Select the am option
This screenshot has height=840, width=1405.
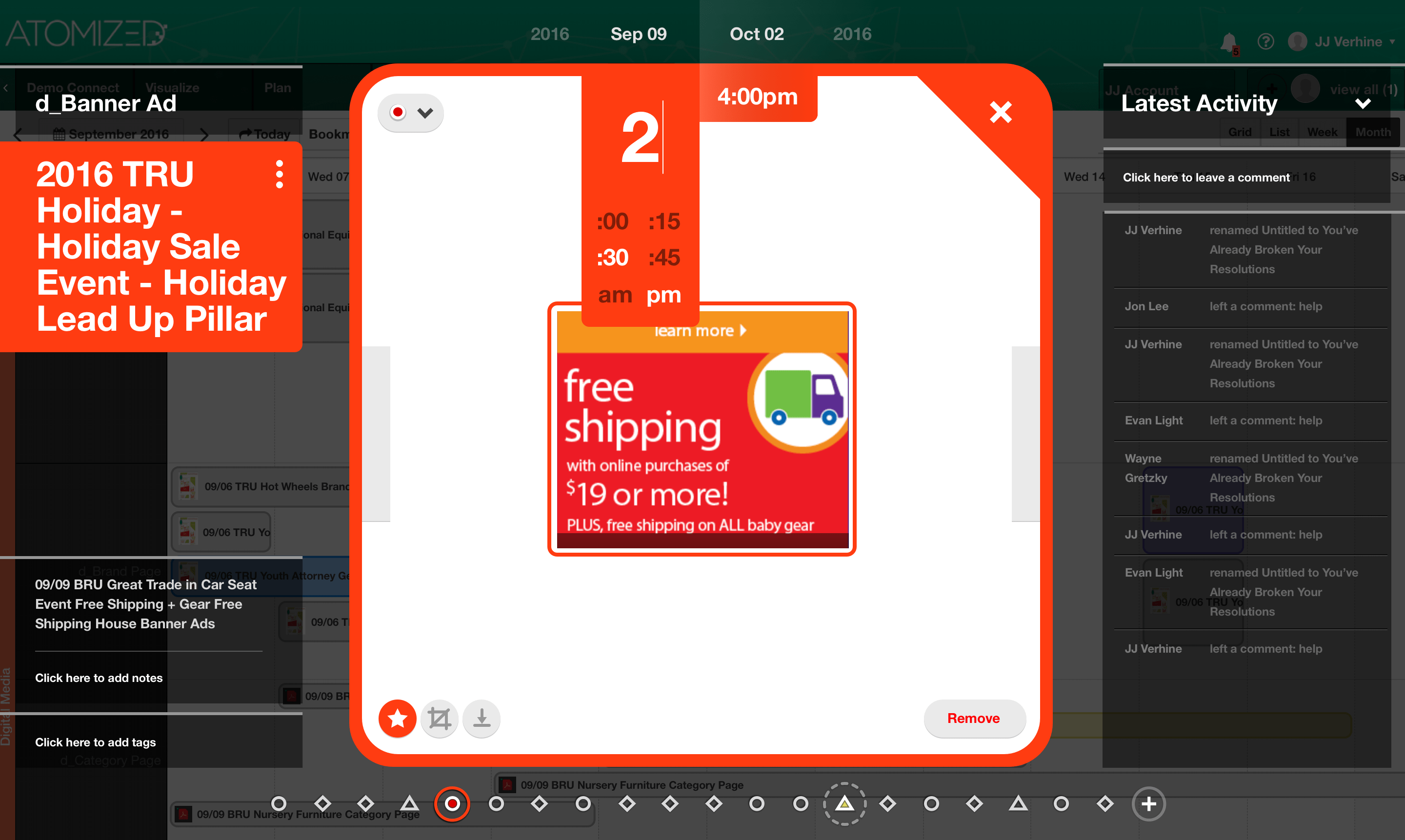click(x=615, y=295)
